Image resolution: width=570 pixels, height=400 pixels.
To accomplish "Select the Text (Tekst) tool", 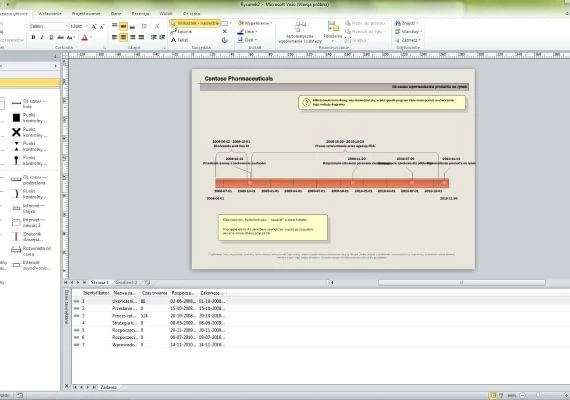I will (180, 40).
